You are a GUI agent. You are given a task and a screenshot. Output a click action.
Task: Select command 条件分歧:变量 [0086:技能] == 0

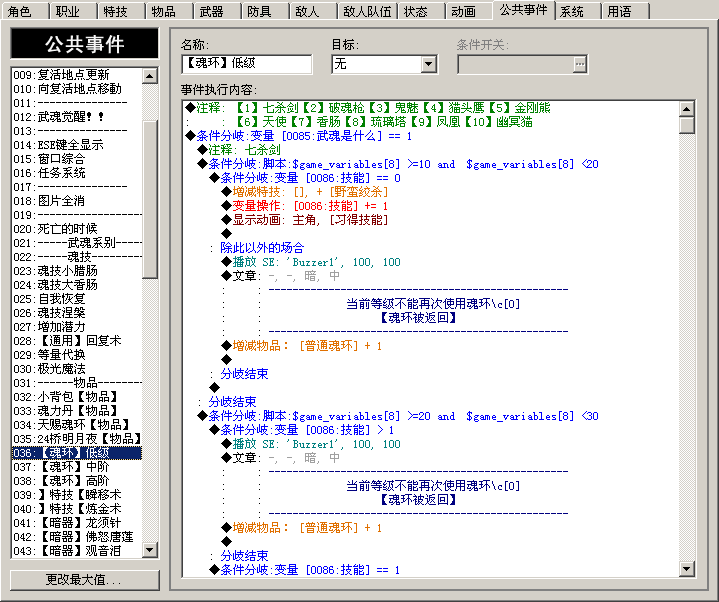tap(305, 178)
